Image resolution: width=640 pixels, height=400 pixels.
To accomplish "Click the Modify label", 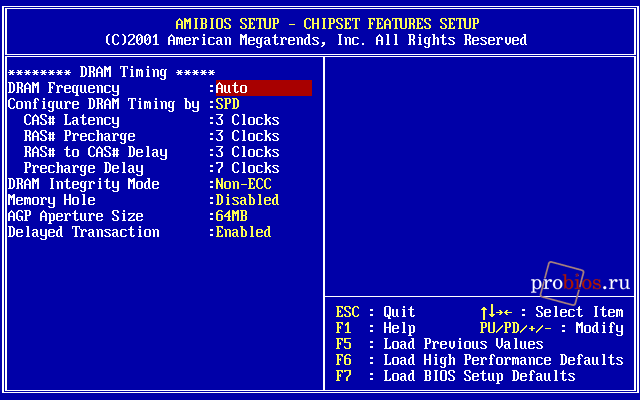I will [x=600, y=329].
